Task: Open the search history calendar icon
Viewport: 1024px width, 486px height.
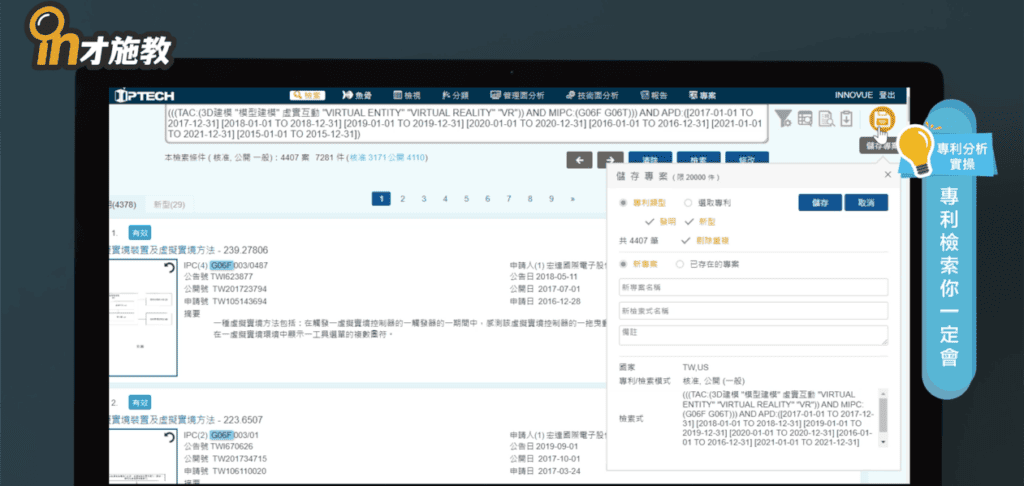Action: point(805,119)
